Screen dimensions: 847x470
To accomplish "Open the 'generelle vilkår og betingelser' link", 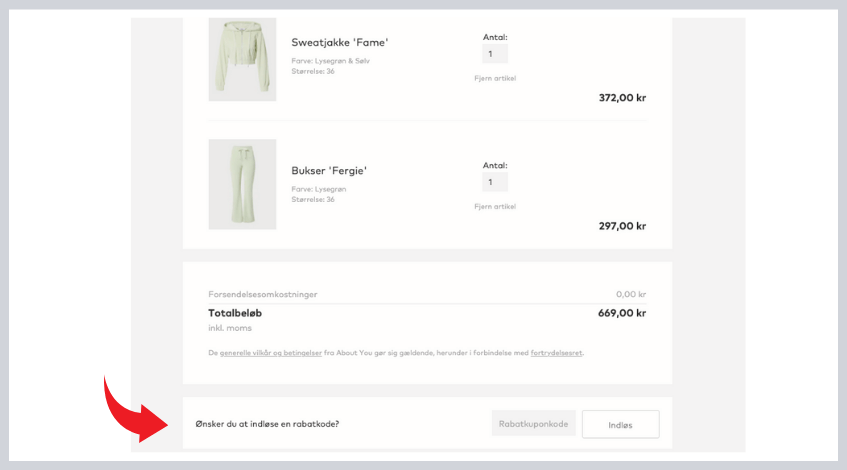I will tap(271, 353).
